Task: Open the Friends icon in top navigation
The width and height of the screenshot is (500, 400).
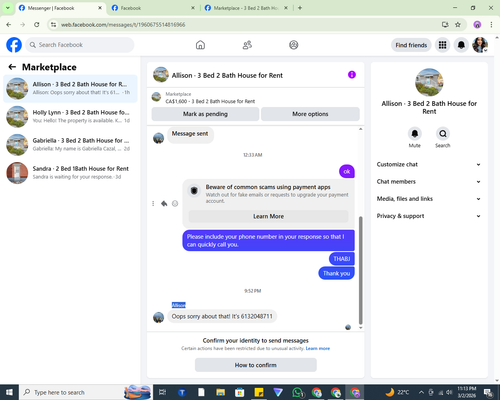Action: [x=247, y=45]
